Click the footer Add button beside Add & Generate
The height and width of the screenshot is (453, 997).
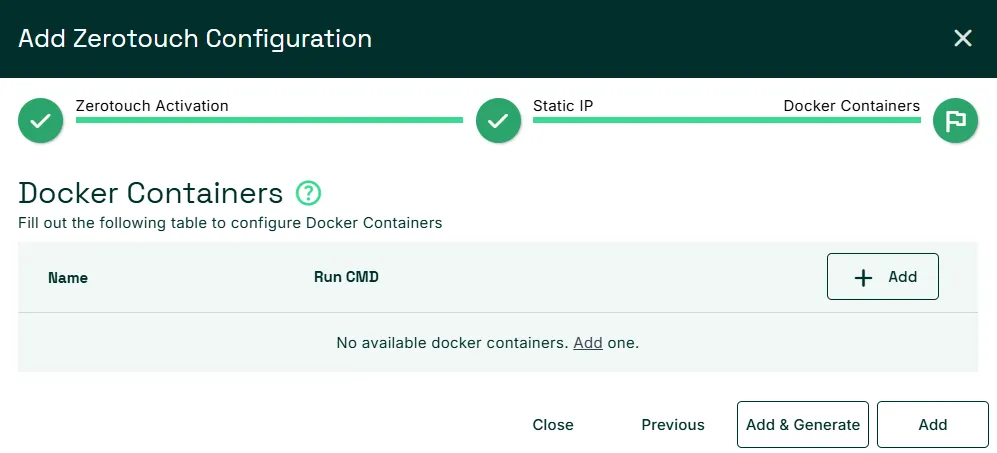click(x=933, y=424)
